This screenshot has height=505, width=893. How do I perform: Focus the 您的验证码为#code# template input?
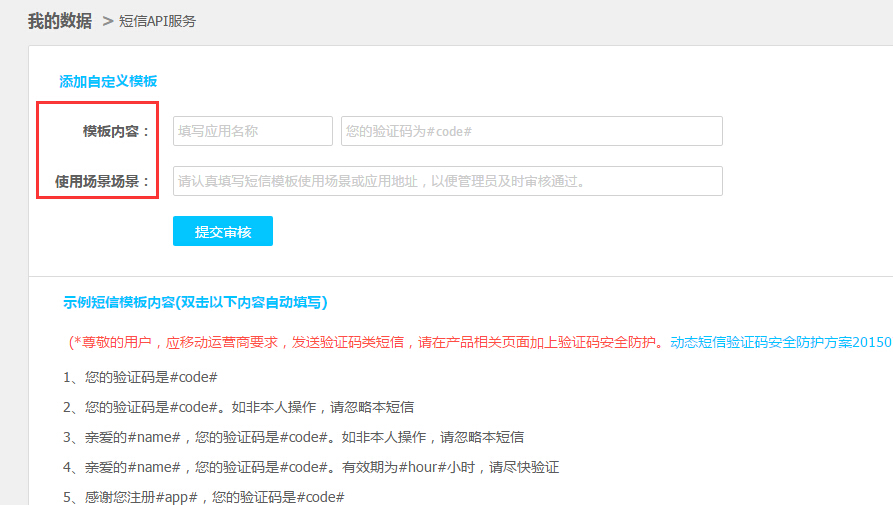[531, 131]
